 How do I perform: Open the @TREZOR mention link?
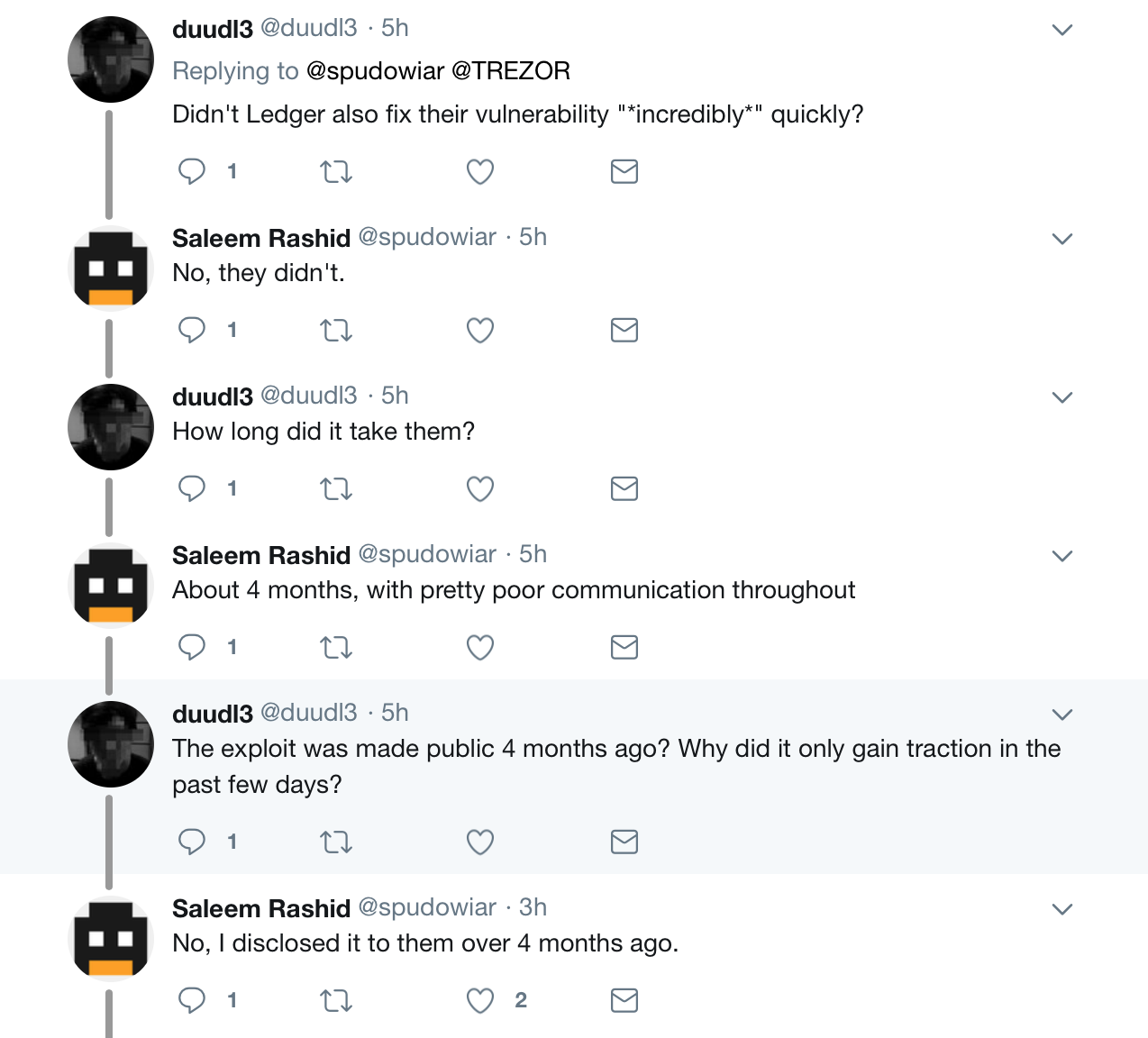(511, 71)
